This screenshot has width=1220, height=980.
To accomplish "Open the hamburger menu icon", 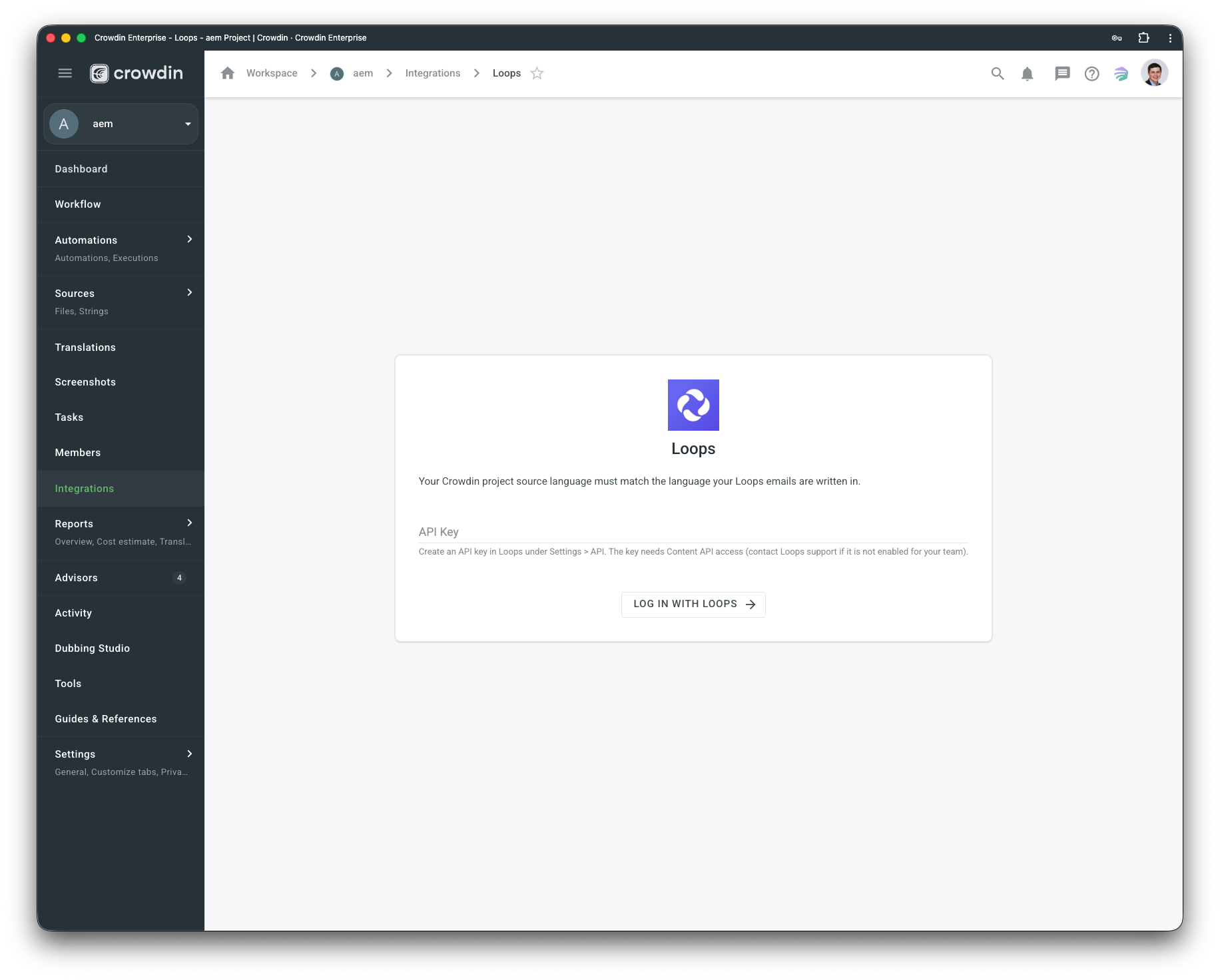I will (65, 73).
